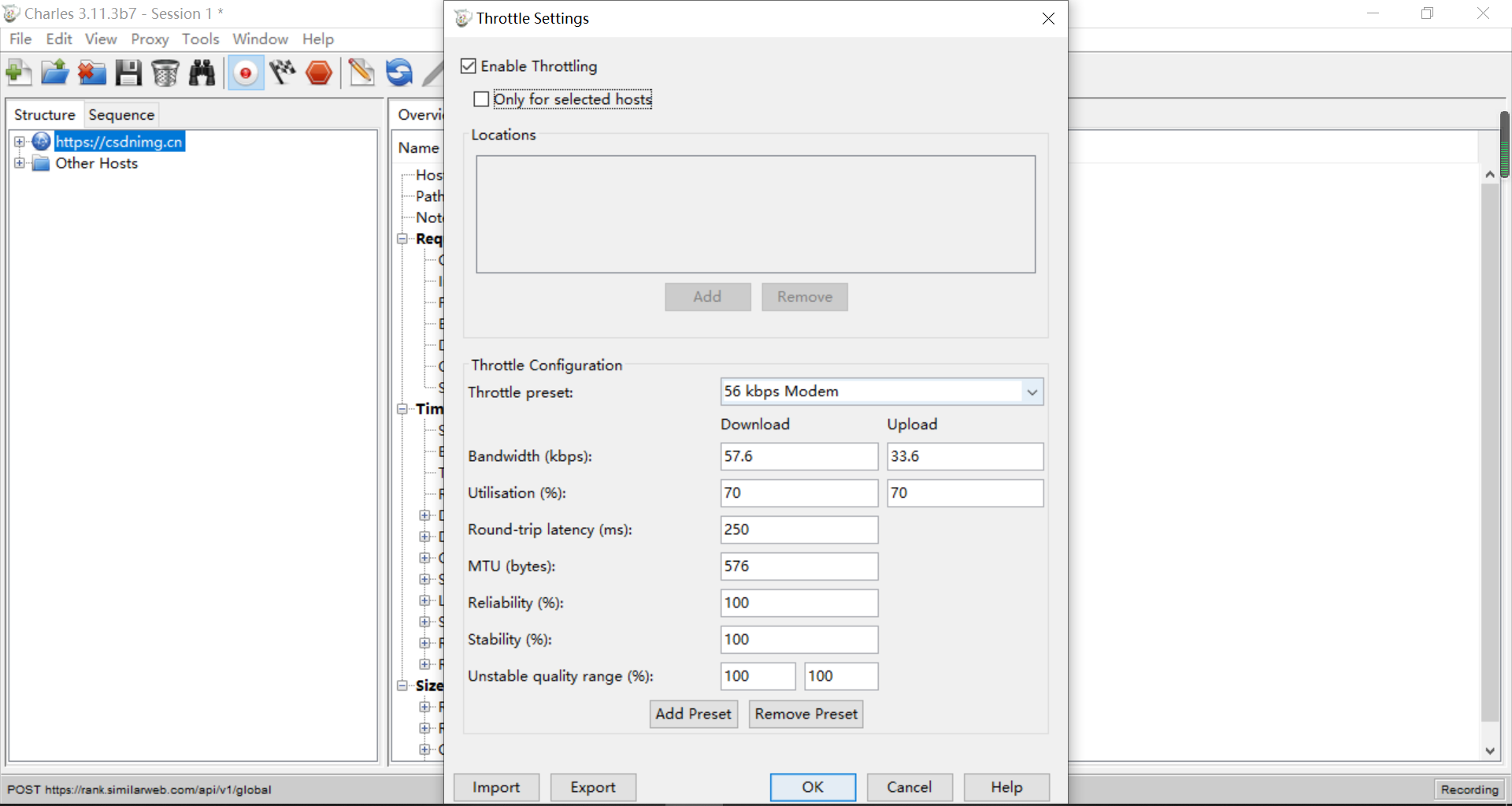Click the Breakpoints red hexagon icon

pyautogui.click(x=319, y=73)
